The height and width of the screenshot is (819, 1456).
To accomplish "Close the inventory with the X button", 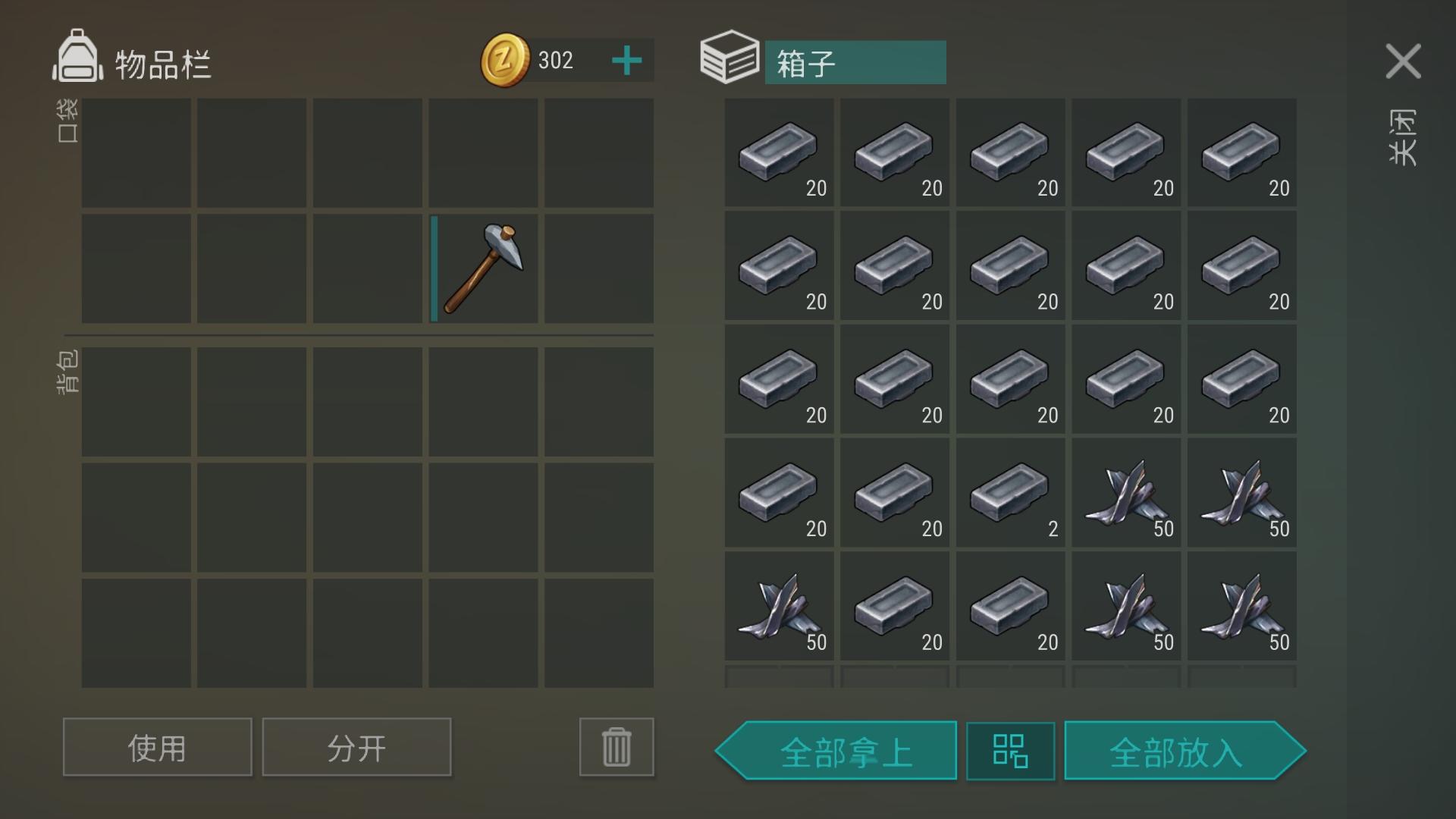I will tap(1403, 61).
